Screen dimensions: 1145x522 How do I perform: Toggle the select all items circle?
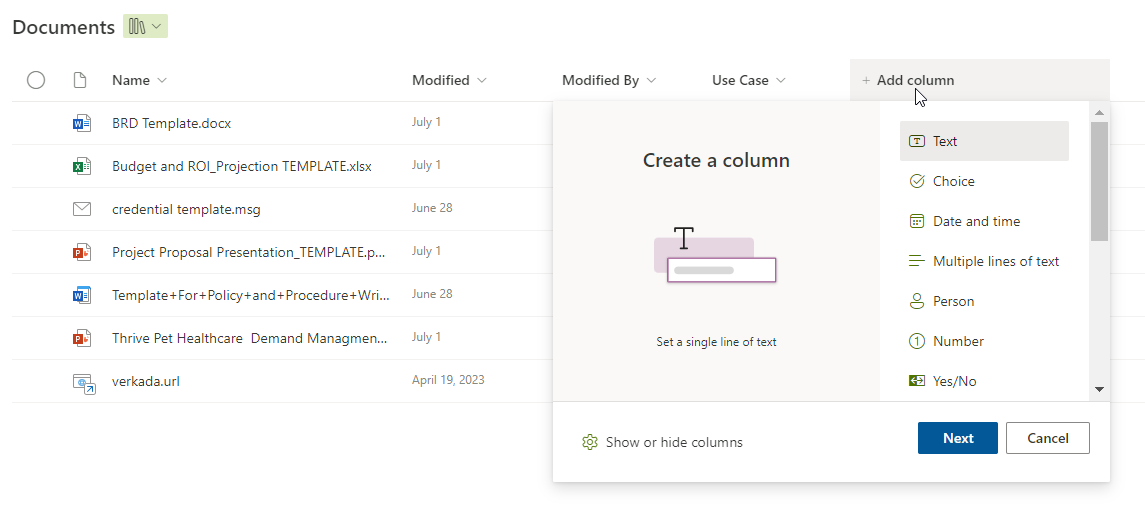[36, 80]
